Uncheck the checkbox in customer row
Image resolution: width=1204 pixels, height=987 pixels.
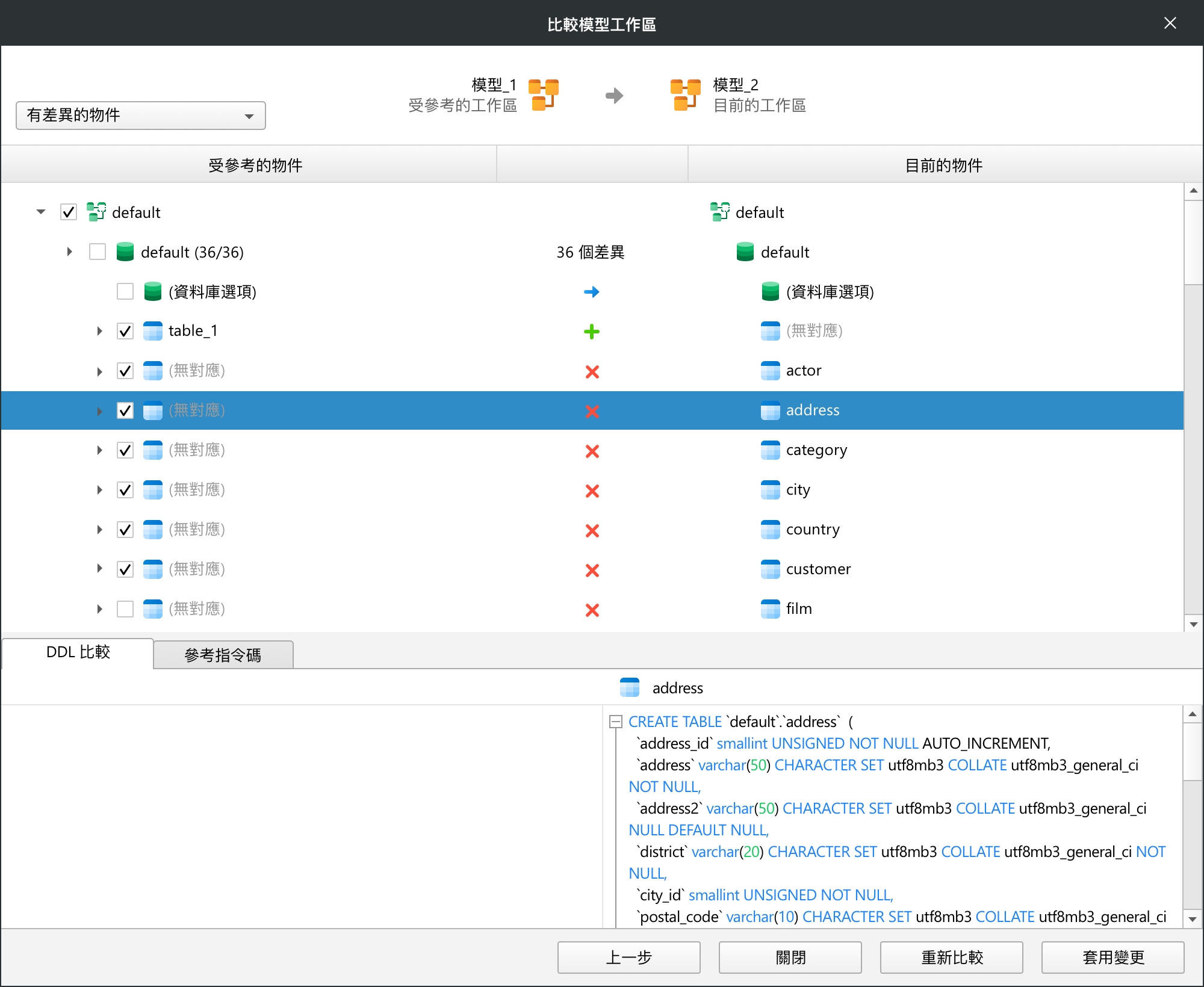(125, 569)
